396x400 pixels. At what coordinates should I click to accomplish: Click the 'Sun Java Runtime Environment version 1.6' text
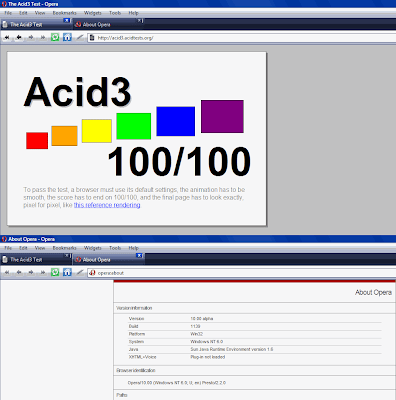[232, 349]
